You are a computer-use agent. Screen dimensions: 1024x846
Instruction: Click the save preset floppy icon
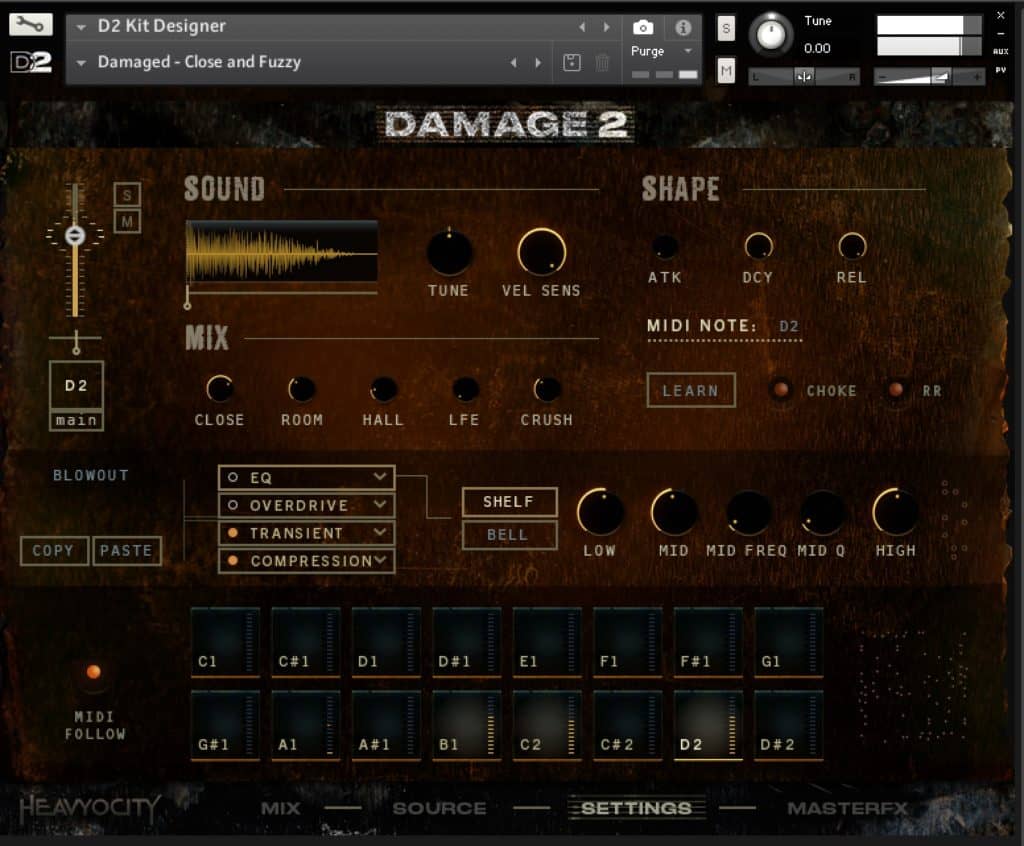click(571, 63)
